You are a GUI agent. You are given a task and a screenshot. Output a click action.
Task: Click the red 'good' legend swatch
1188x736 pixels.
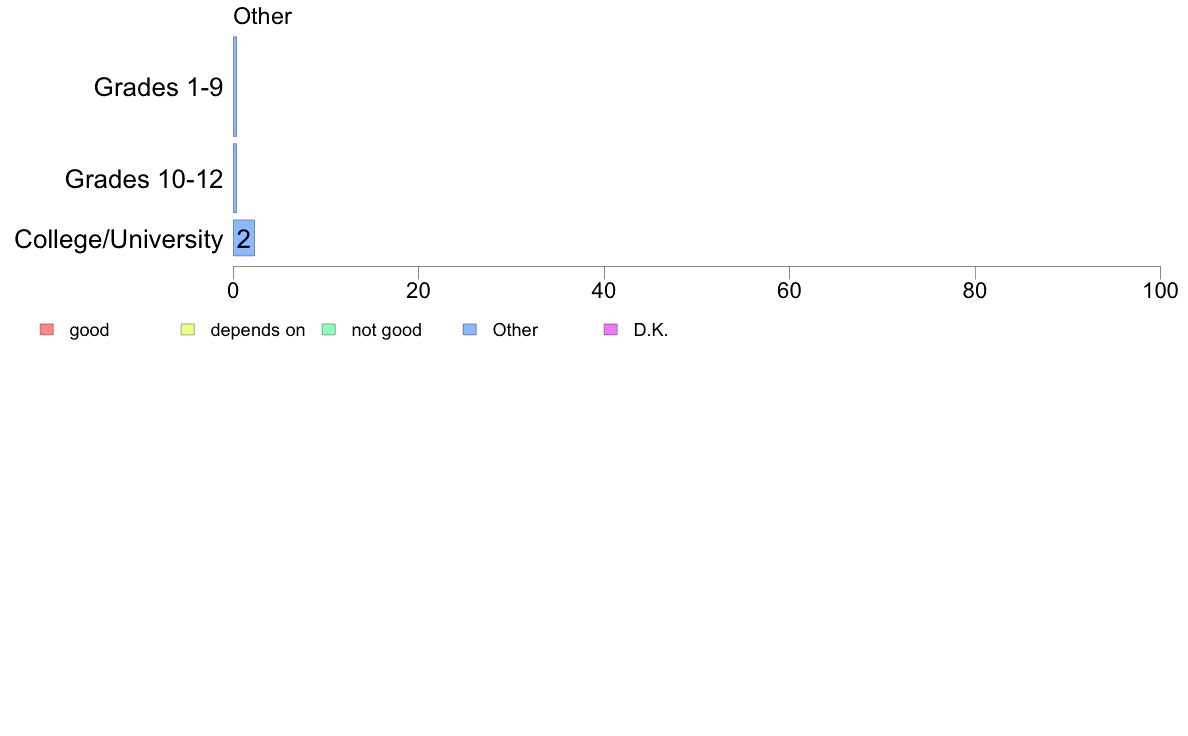point(47,330)
